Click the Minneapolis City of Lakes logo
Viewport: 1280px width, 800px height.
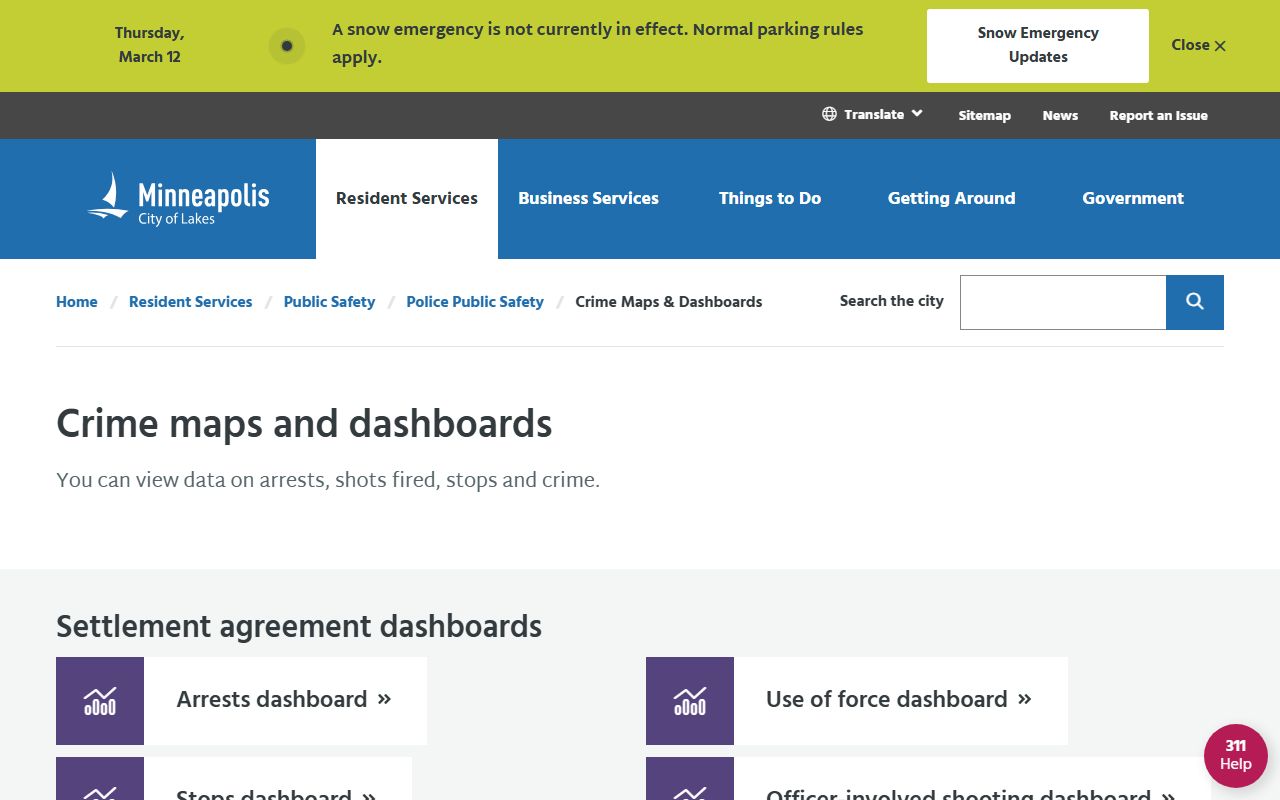pyautogui.click(x=178, y=199)
